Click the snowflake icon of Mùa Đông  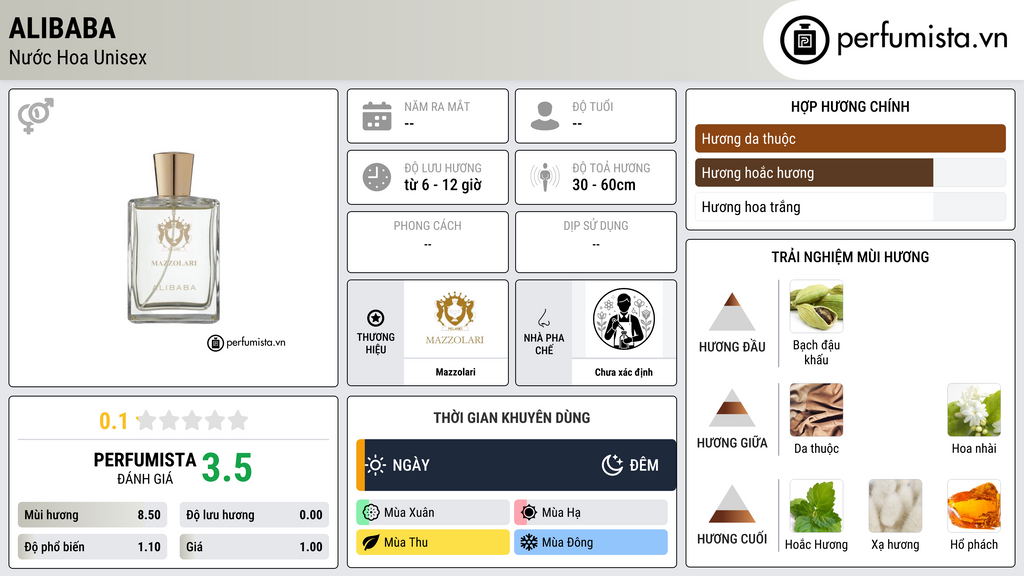click(x=529, y=542)
